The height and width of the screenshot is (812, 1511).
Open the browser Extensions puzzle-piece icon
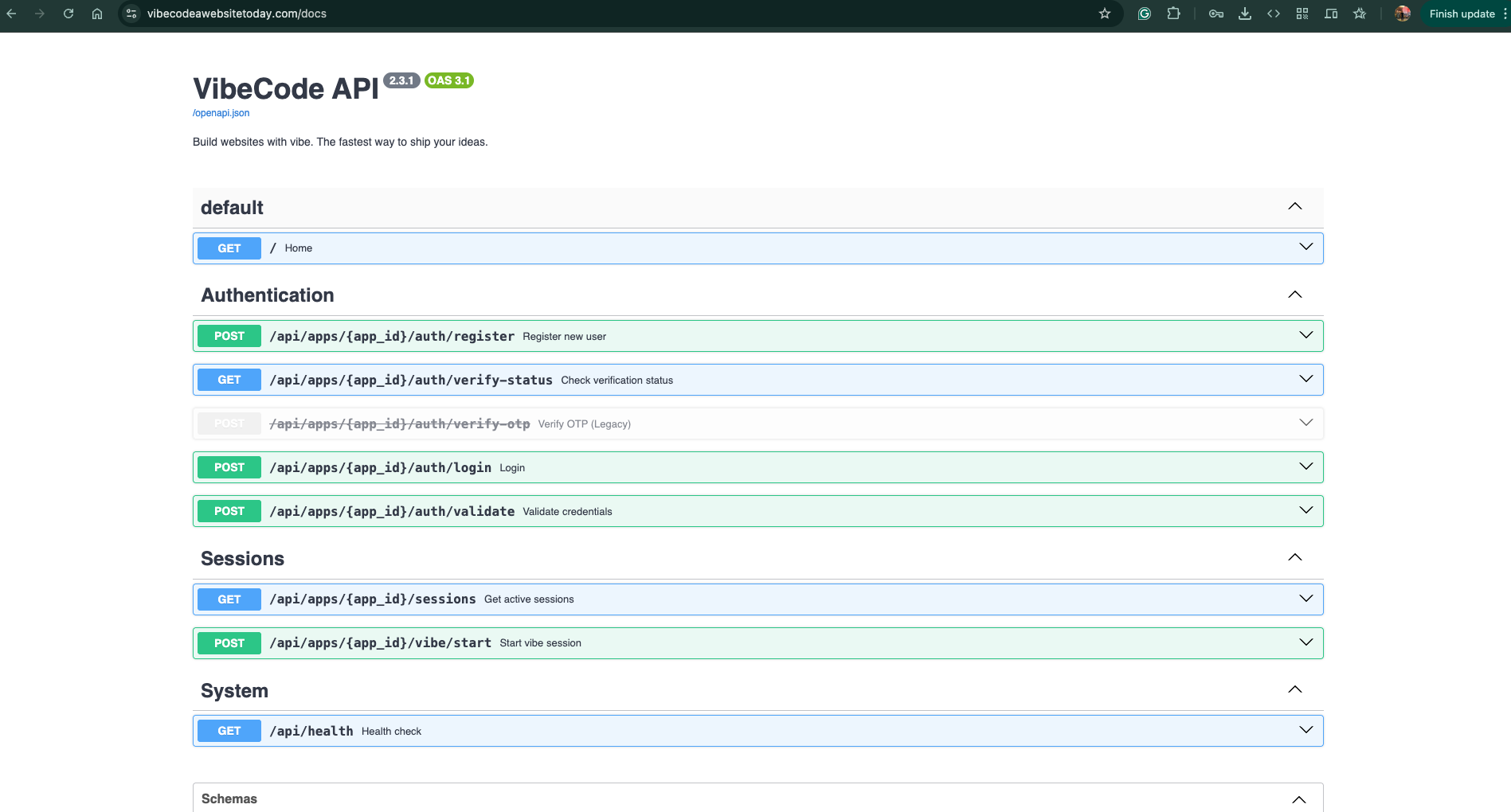coord(1173,14)
